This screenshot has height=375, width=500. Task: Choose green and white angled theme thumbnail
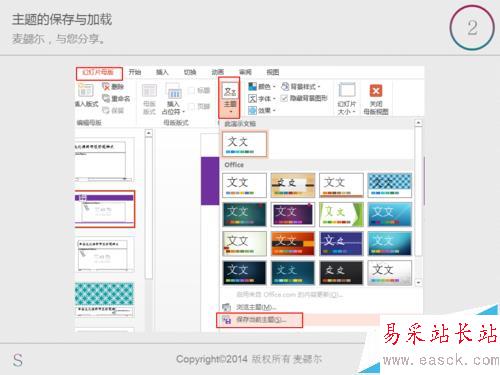click(341, 214)
